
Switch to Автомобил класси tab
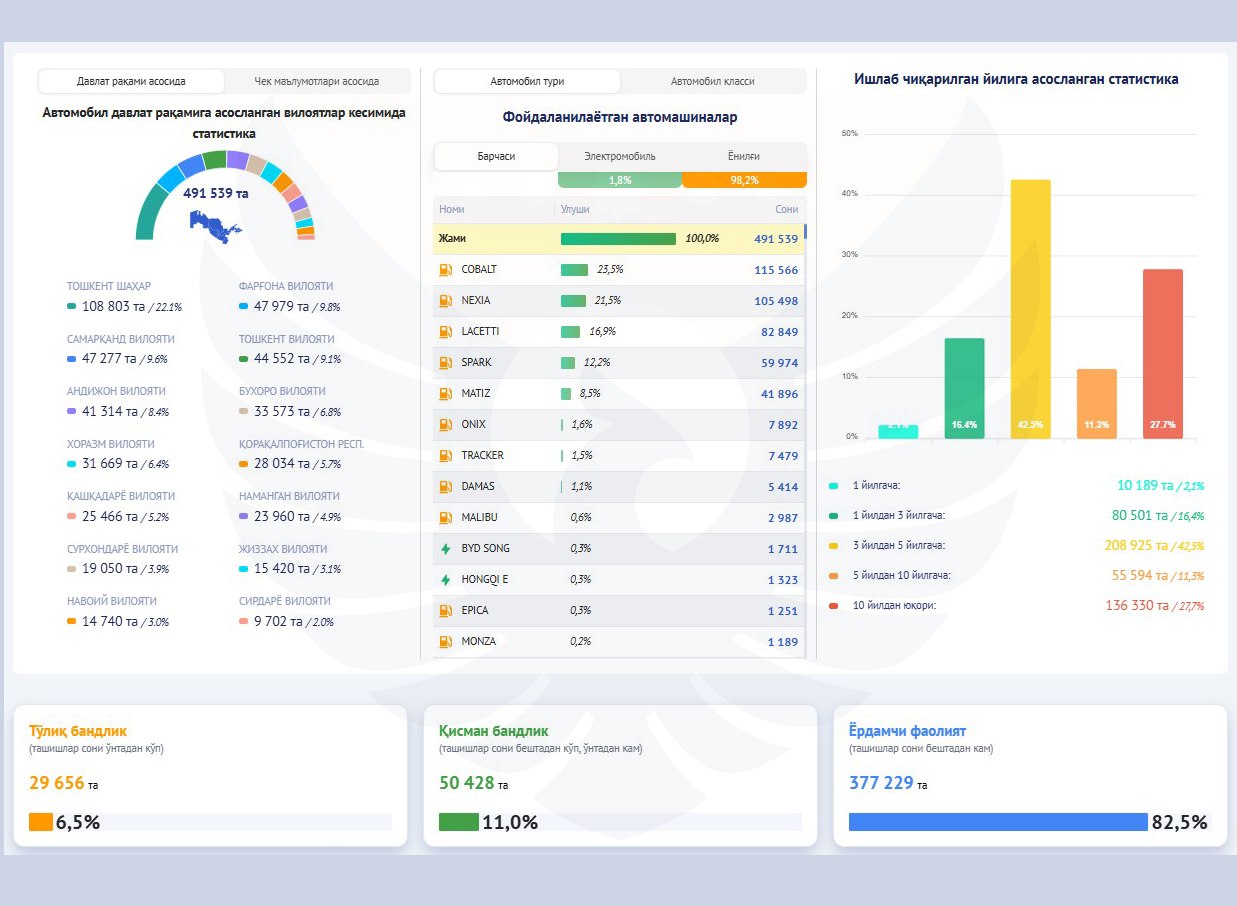tap(712, 82)
